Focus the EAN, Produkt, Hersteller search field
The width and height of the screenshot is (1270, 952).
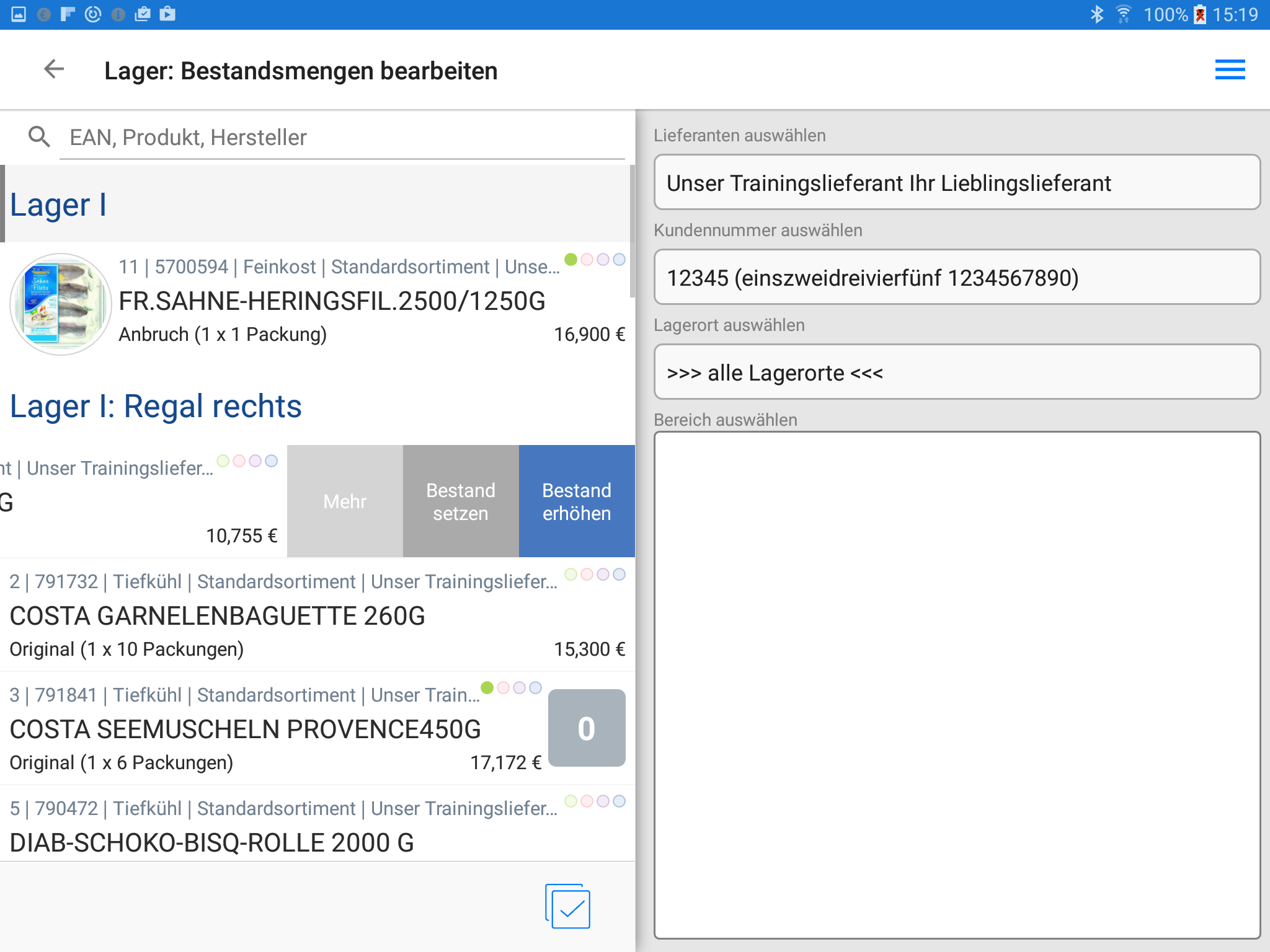pos(341,138)
